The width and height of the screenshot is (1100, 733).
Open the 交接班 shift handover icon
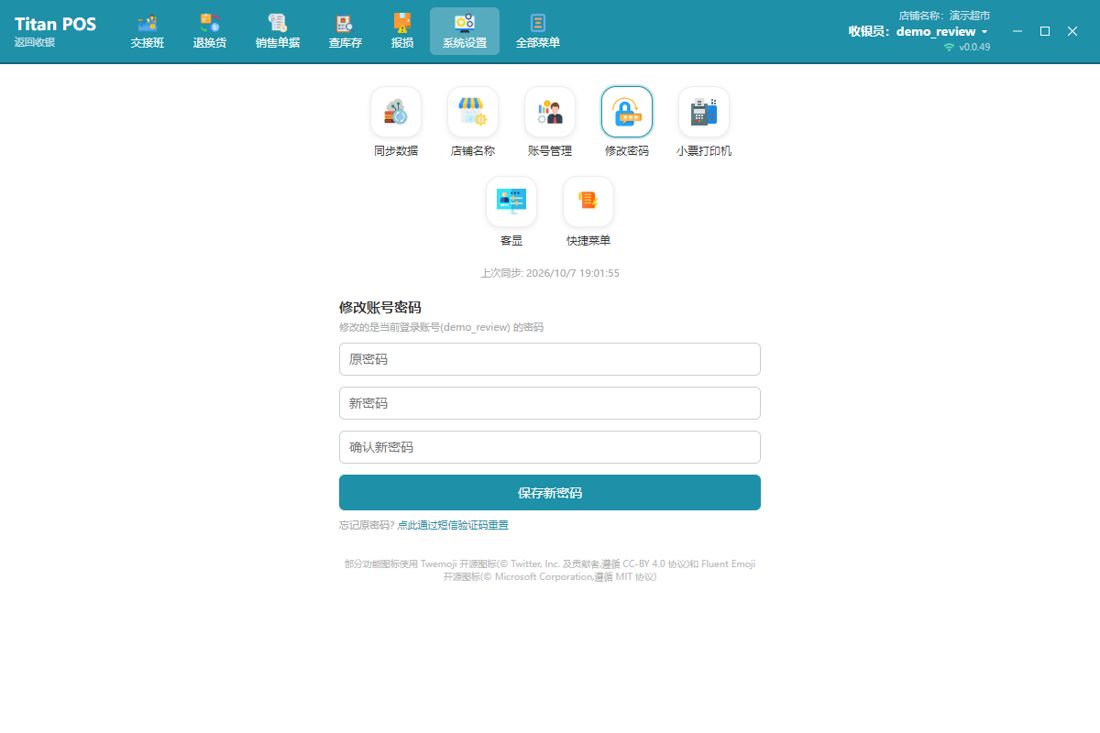point(147,32)
